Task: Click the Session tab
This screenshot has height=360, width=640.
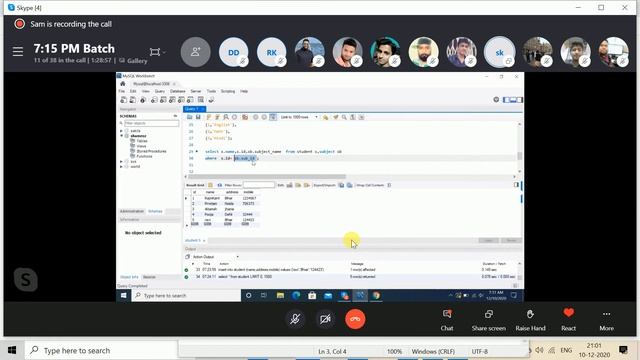Action: 149,277
